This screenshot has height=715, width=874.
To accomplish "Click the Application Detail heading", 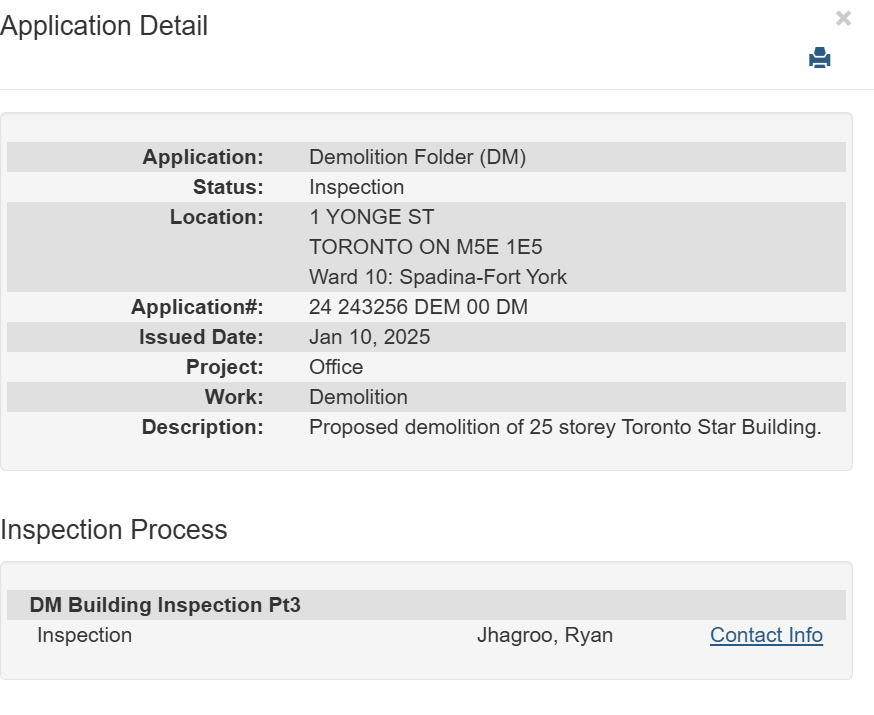I will pyautogui.click(x=104, y=26).
